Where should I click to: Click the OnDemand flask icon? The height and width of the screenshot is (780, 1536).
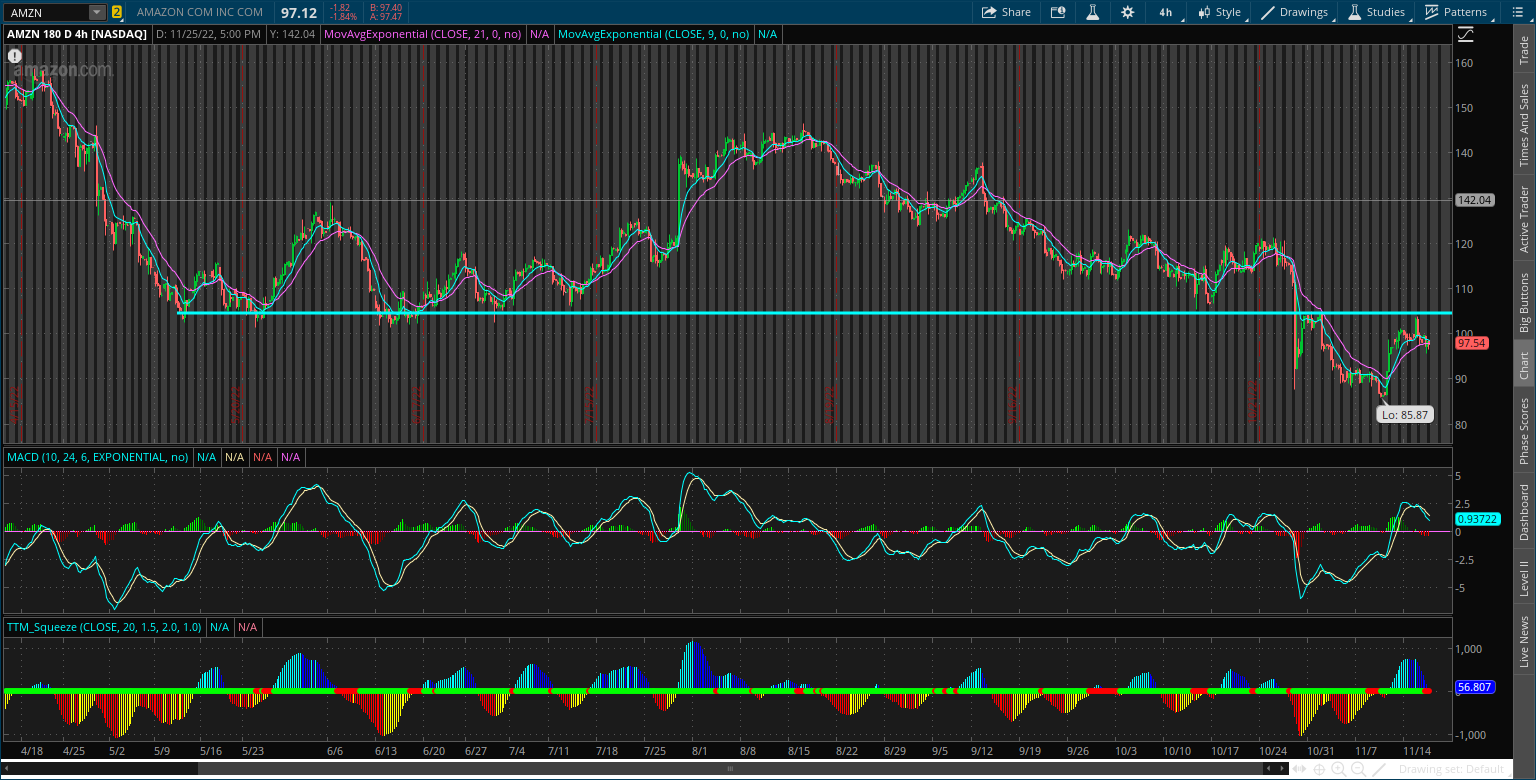point(1093,12)
